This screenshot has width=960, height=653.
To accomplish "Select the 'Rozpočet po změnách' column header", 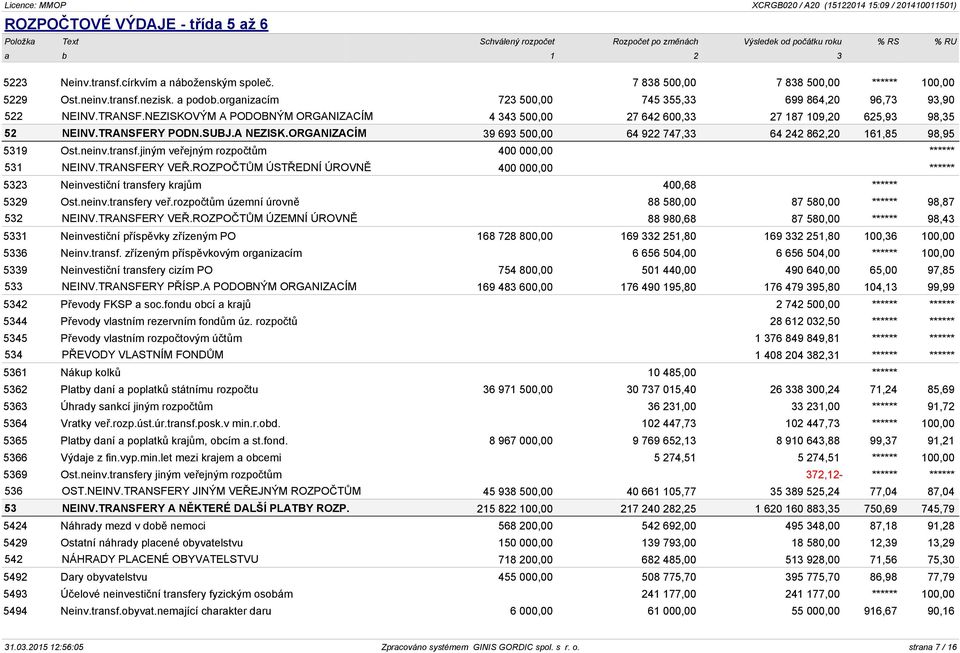I will pyautogui.click(x=655, y=42).
